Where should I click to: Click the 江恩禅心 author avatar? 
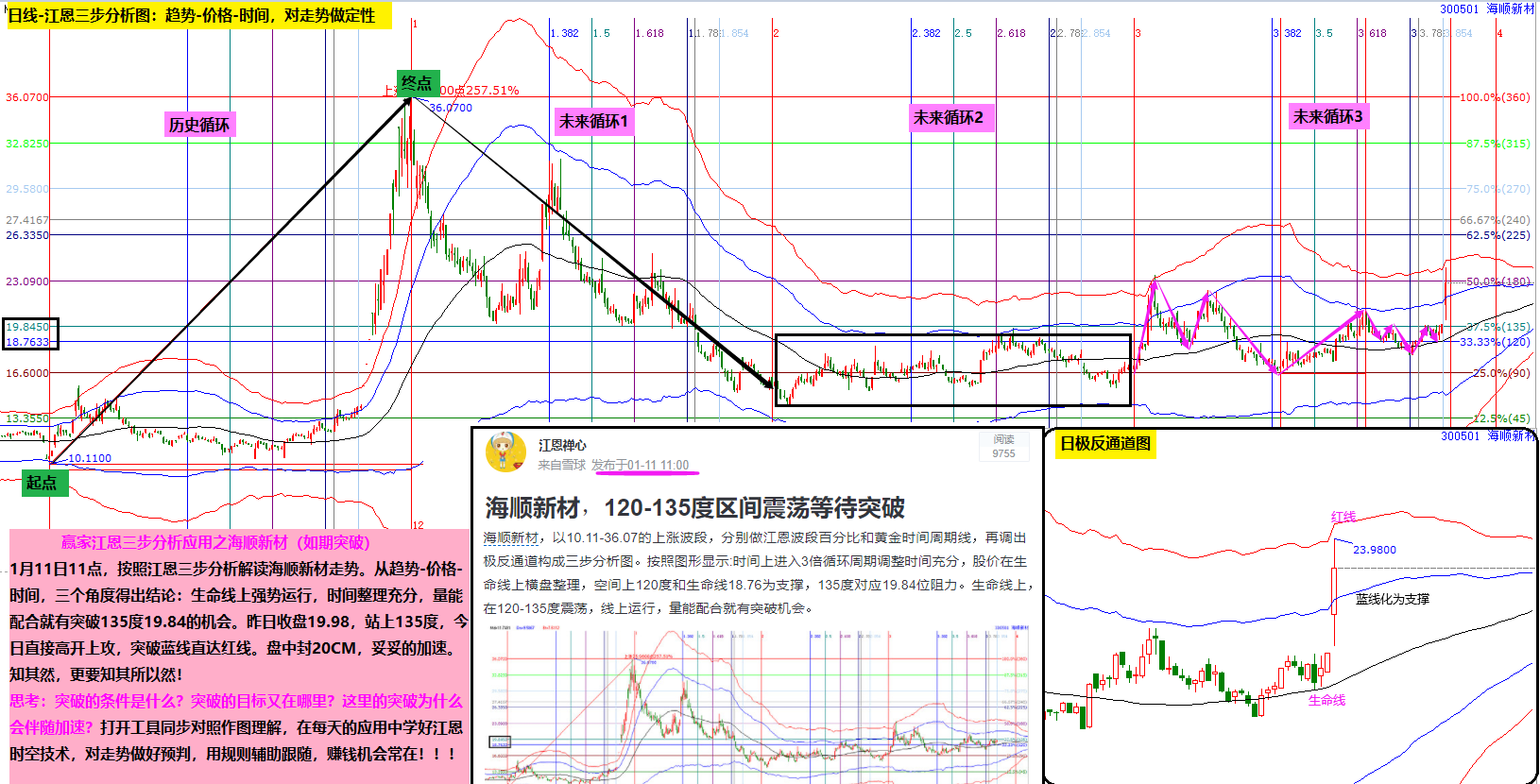(505, 452)
